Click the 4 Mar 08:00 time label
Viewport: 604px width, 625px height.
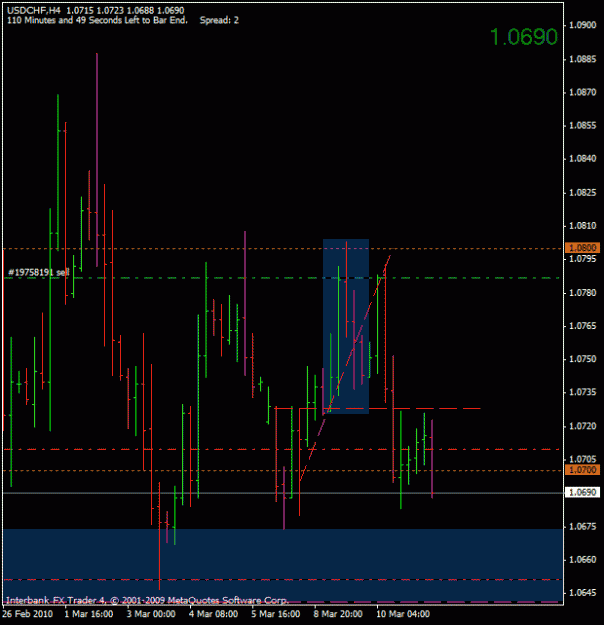point(213,614)
